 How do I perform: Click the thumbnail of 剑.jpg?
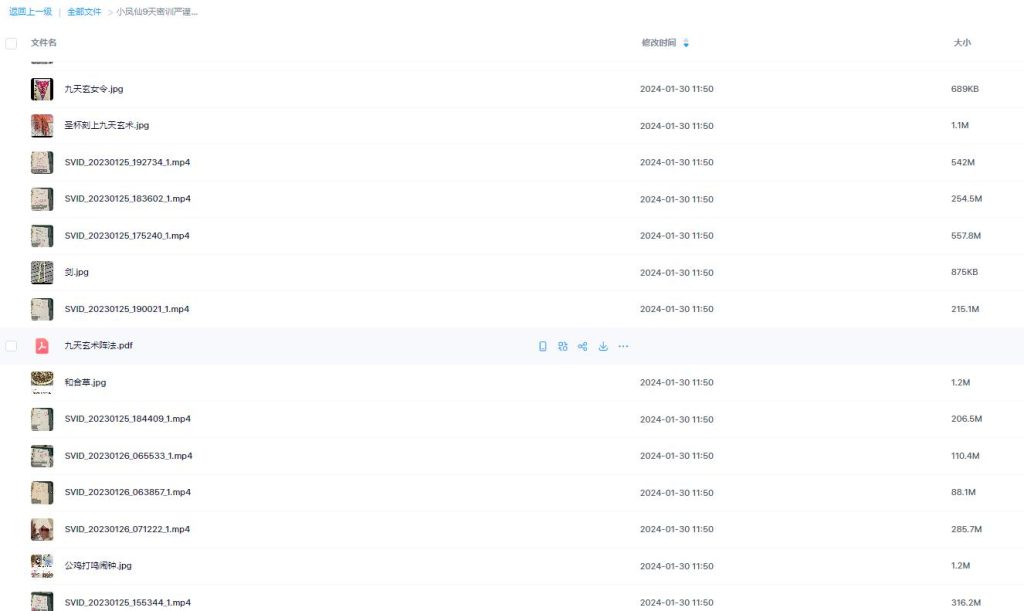pyautogui.click(x=42, y=272)
